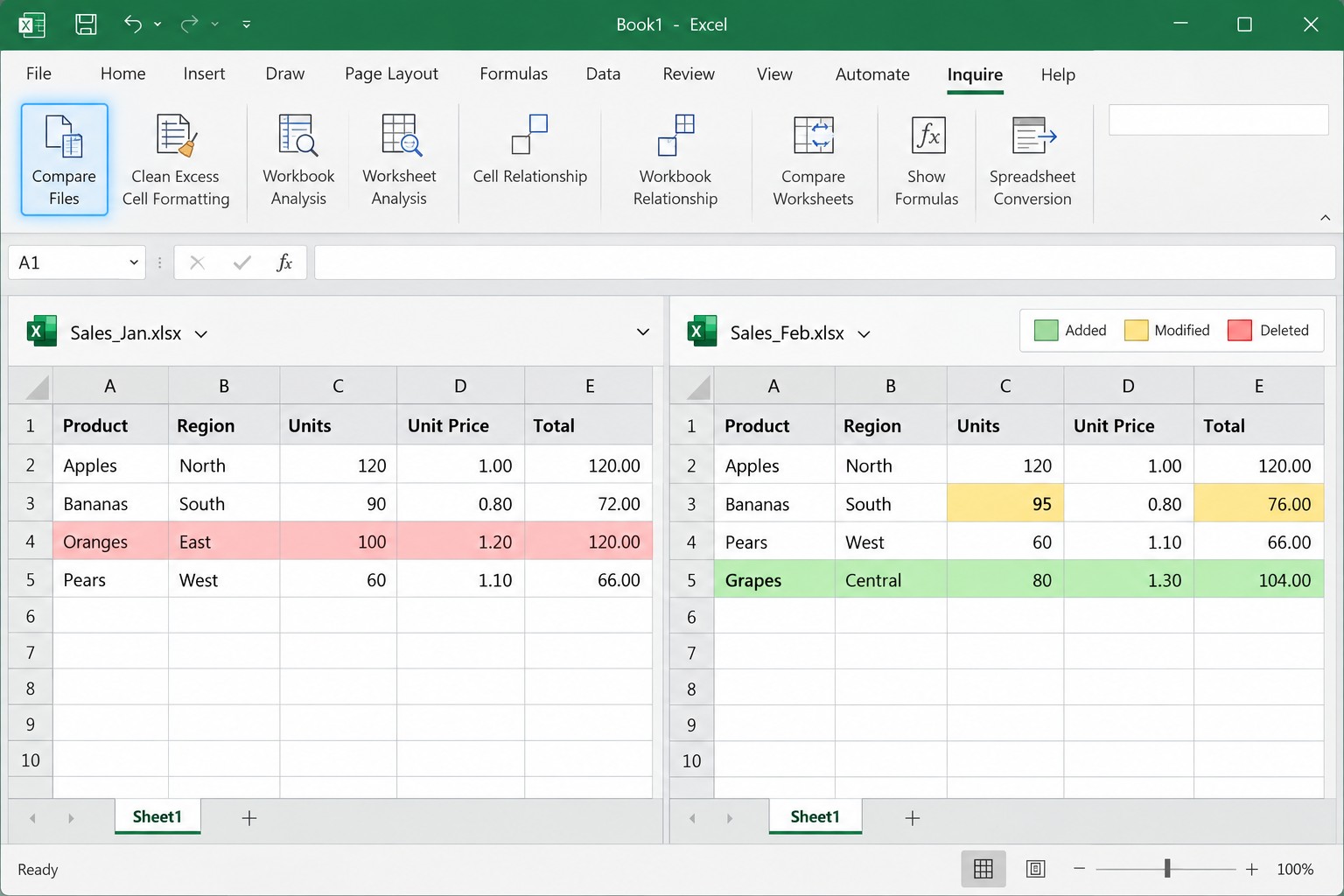
Task: Select modified Units cell showing 95
Action: pos(1005,504)
